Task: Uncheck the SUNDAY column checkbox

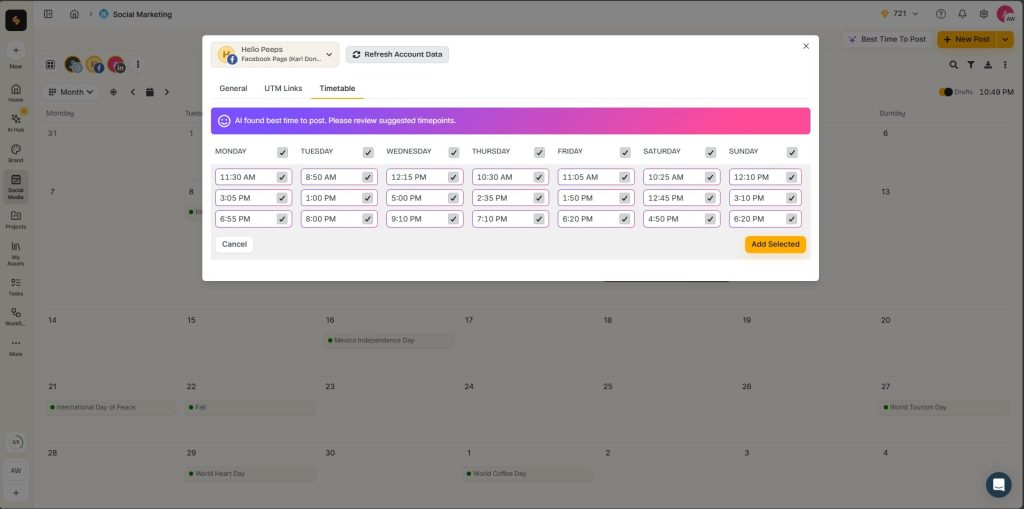Action: [x=792, y=152]
